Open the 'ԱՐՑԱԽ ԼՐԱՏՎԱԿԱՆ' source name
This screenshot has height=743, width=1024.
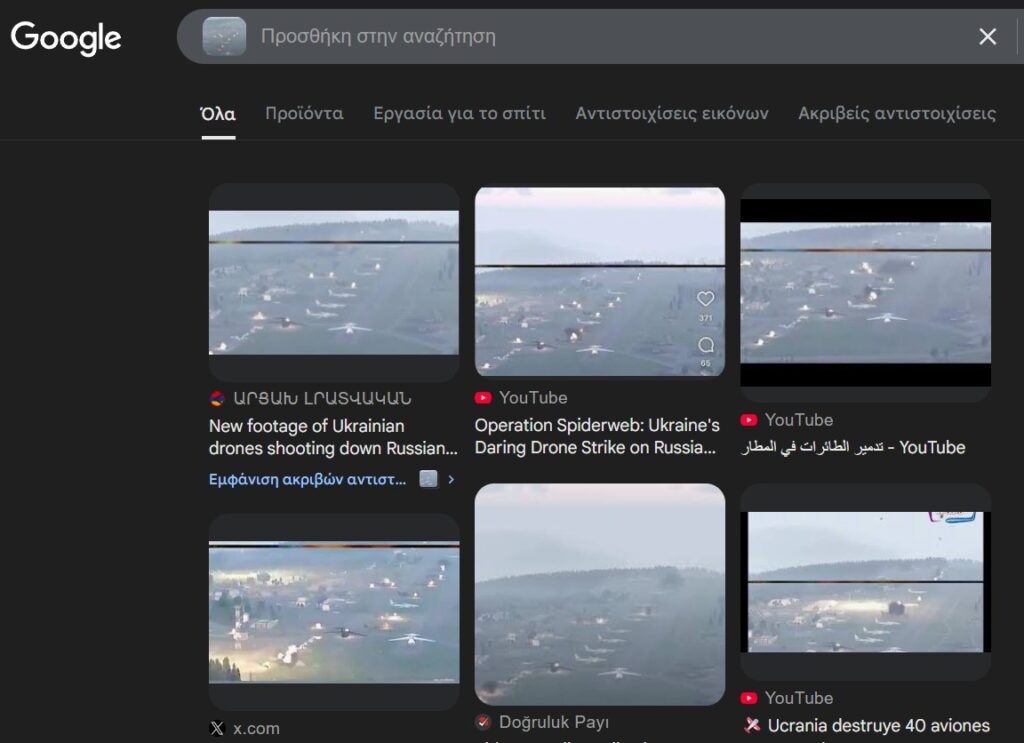pos(323,398)
